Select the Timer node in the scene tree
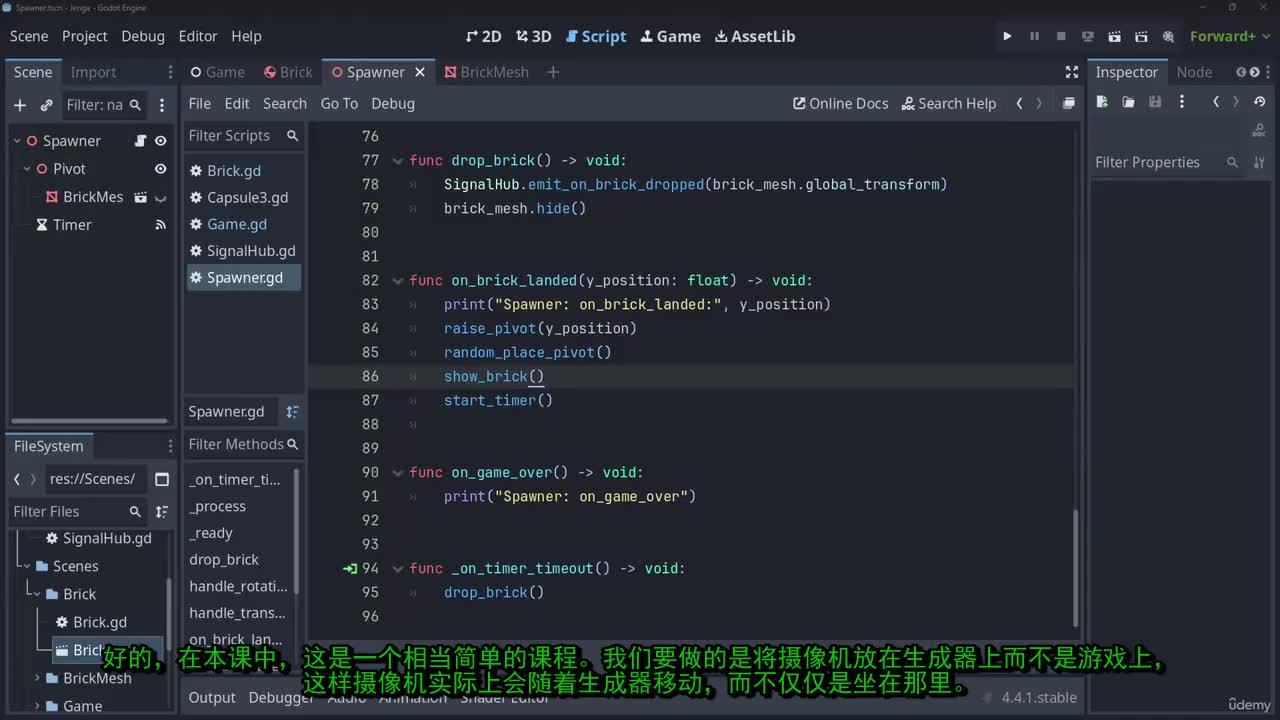 point(72,225)
